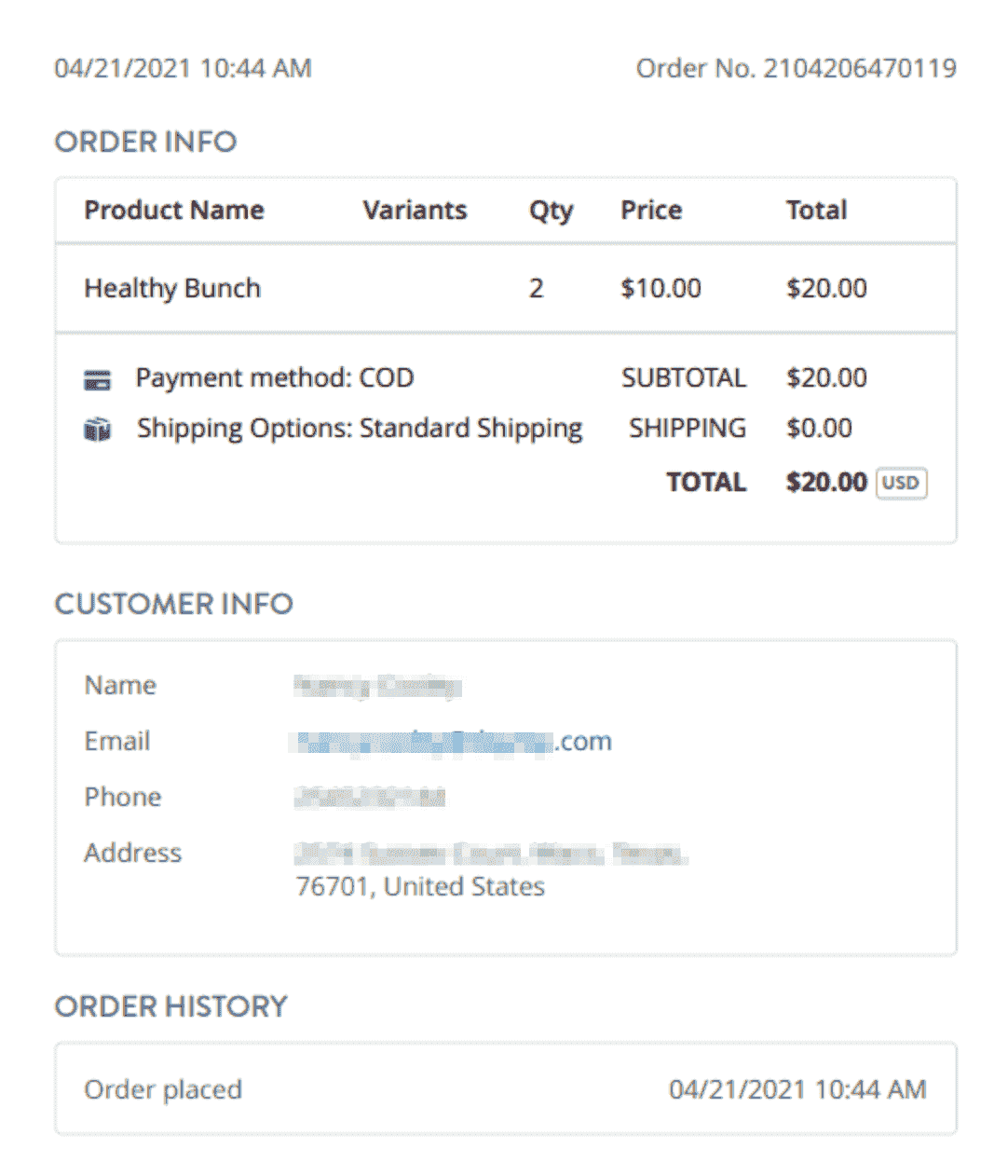Click the blurred customer phone number

tap(370, 798)
